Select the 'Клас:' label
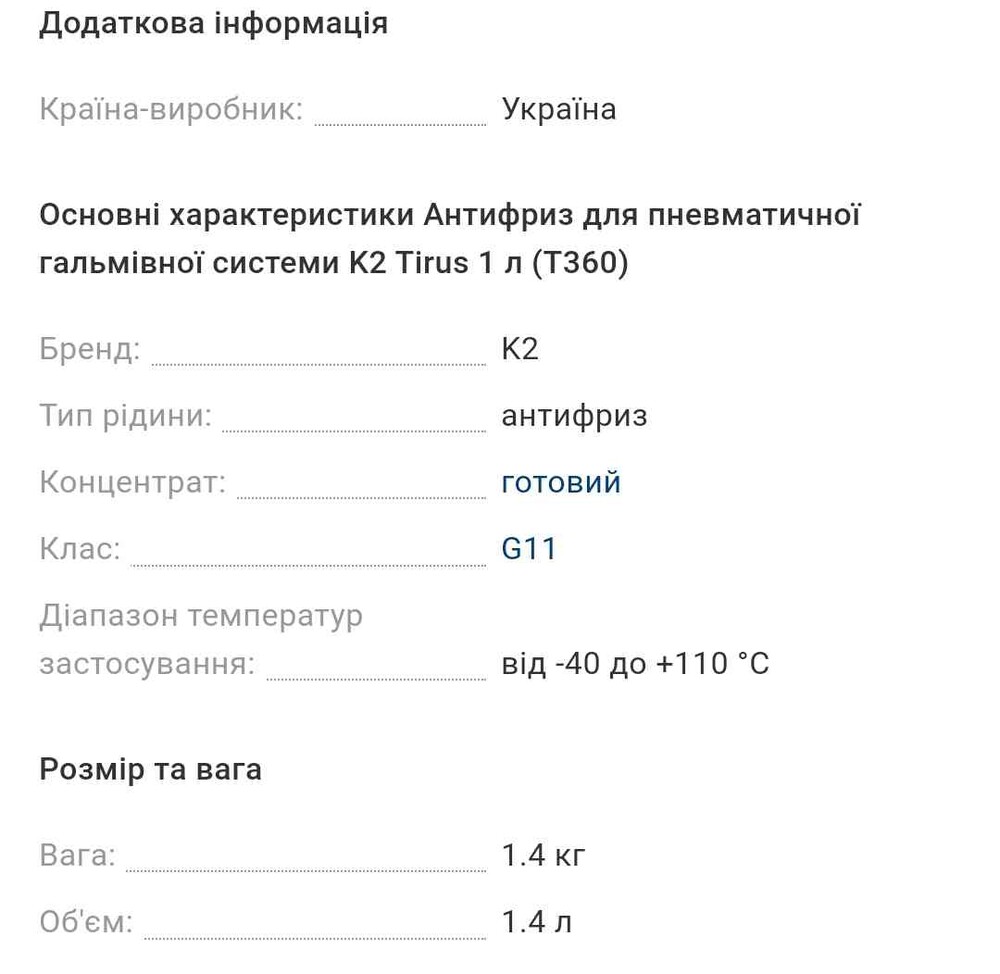Viewport: 1000px width, 974px height. 80,549
